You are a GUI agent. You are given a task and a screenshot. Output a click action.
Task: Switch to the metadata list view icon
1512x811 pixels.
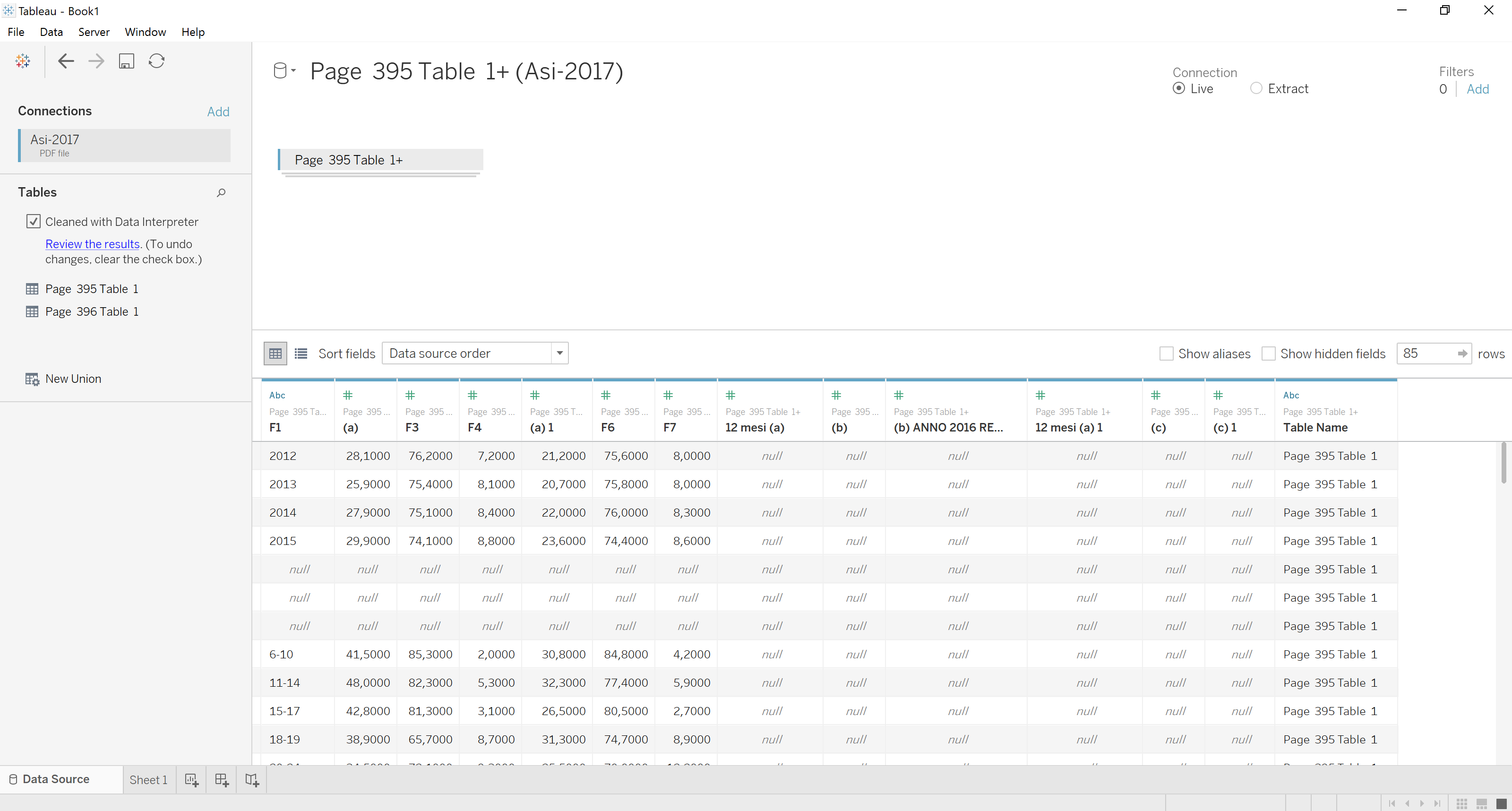(x=301, y=354)
